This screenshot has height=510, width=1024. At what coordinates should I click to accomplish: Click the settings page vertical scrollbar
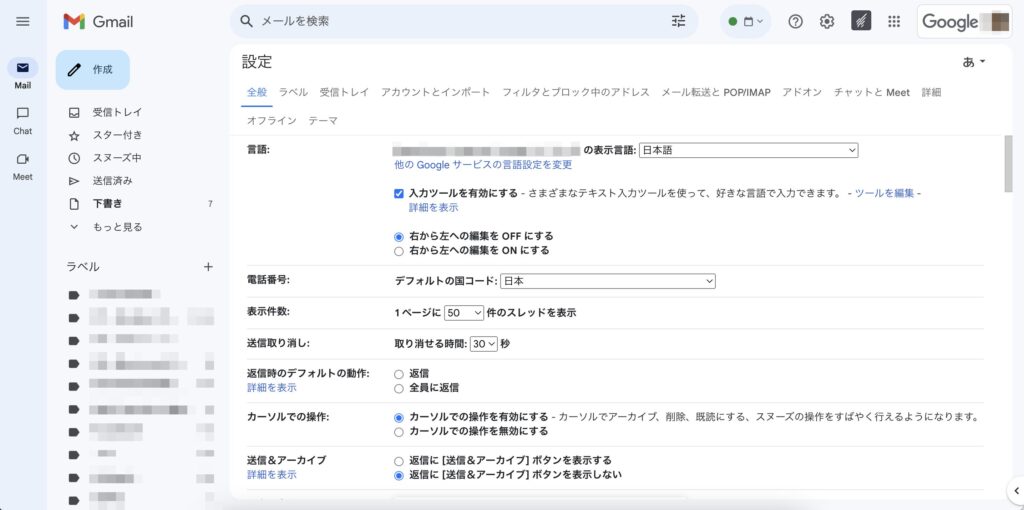(x=1007, y=165)
